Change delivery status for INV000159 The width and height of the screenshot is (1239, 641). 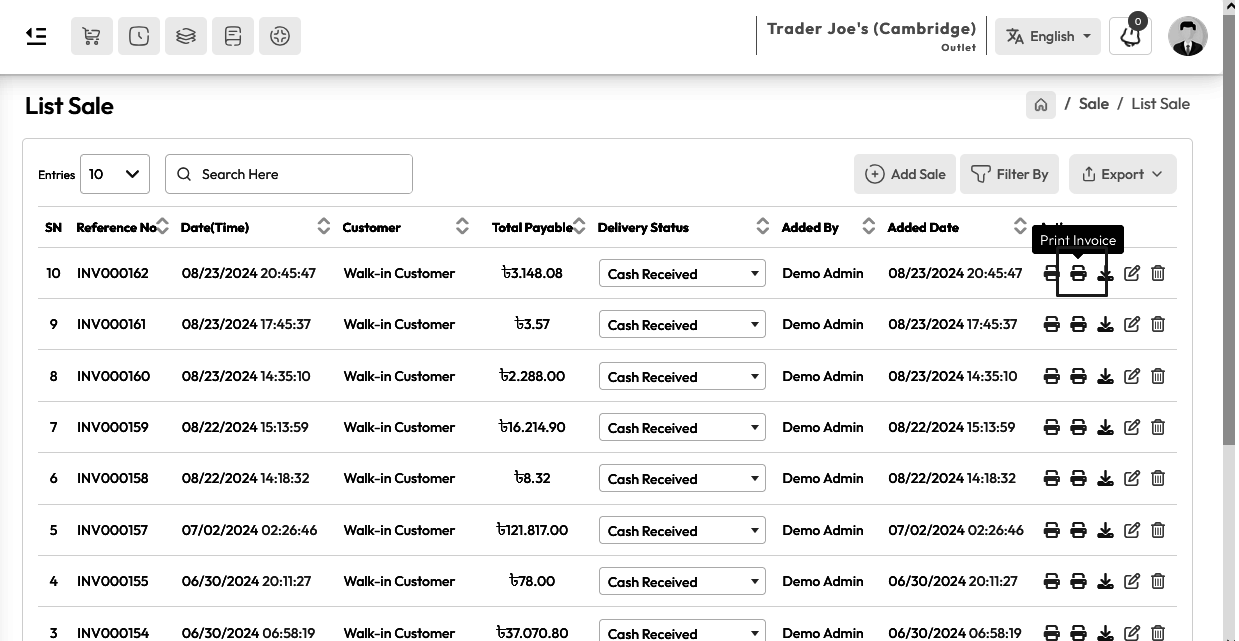682,427
